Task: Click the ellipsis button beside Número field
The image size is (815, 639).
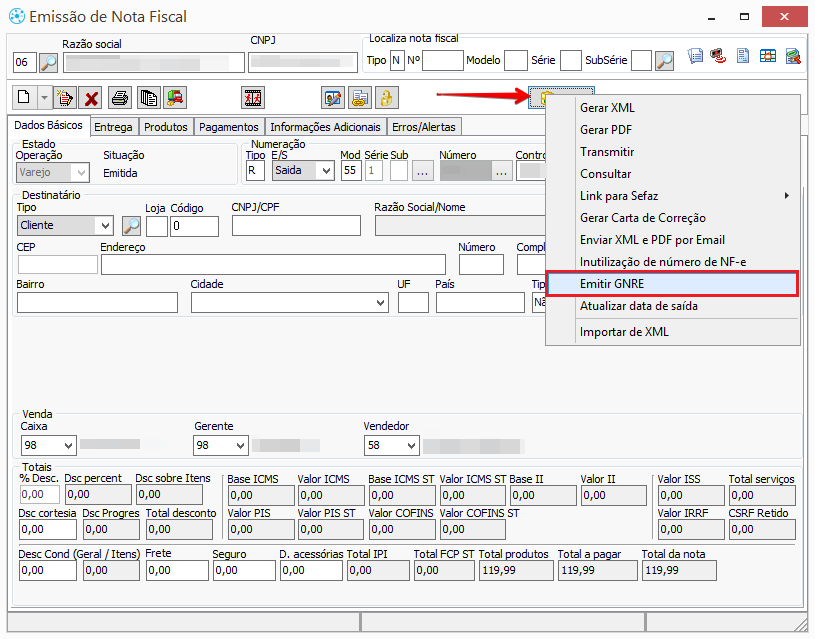Action: (502, 171)
